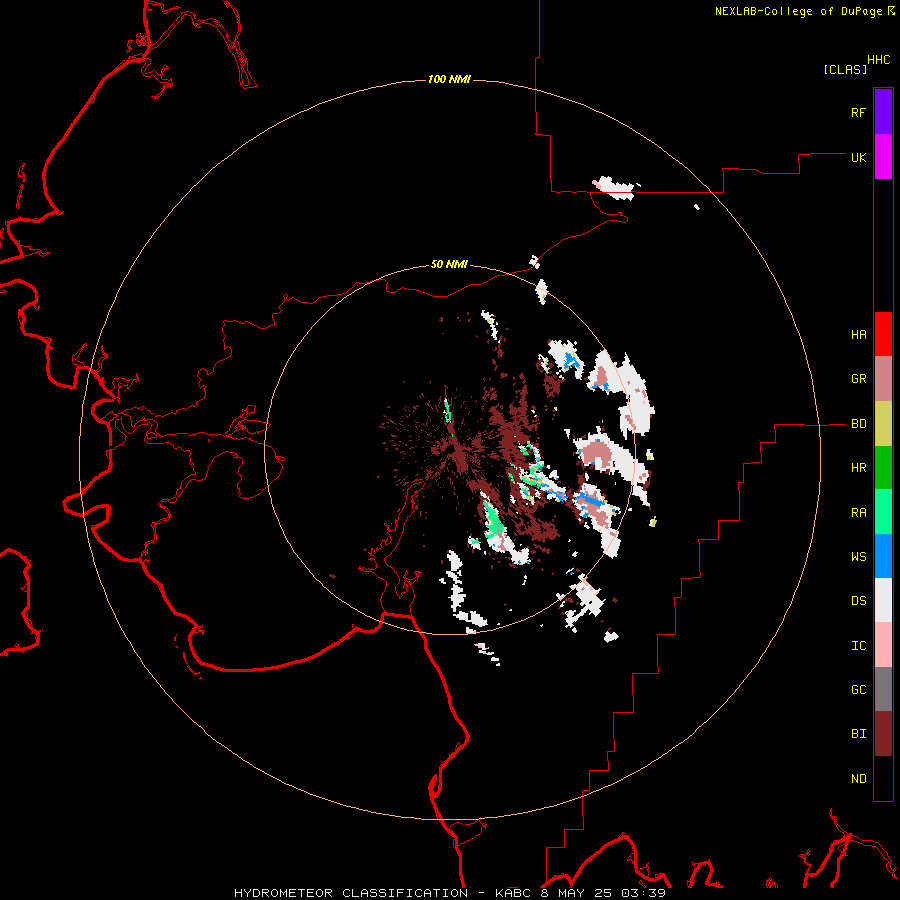Pick the DS white legend swatch
This screenshot has width=900, height=900.
883,600
